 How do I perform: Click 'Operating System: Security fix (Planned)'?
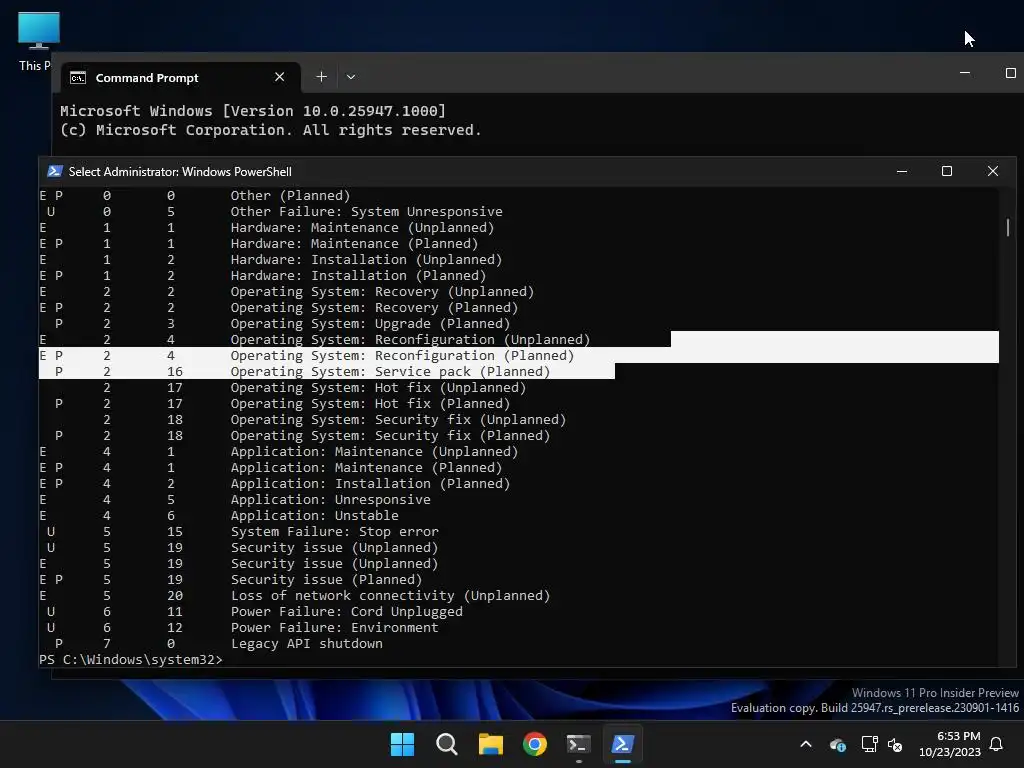click(x=391, y=436)
